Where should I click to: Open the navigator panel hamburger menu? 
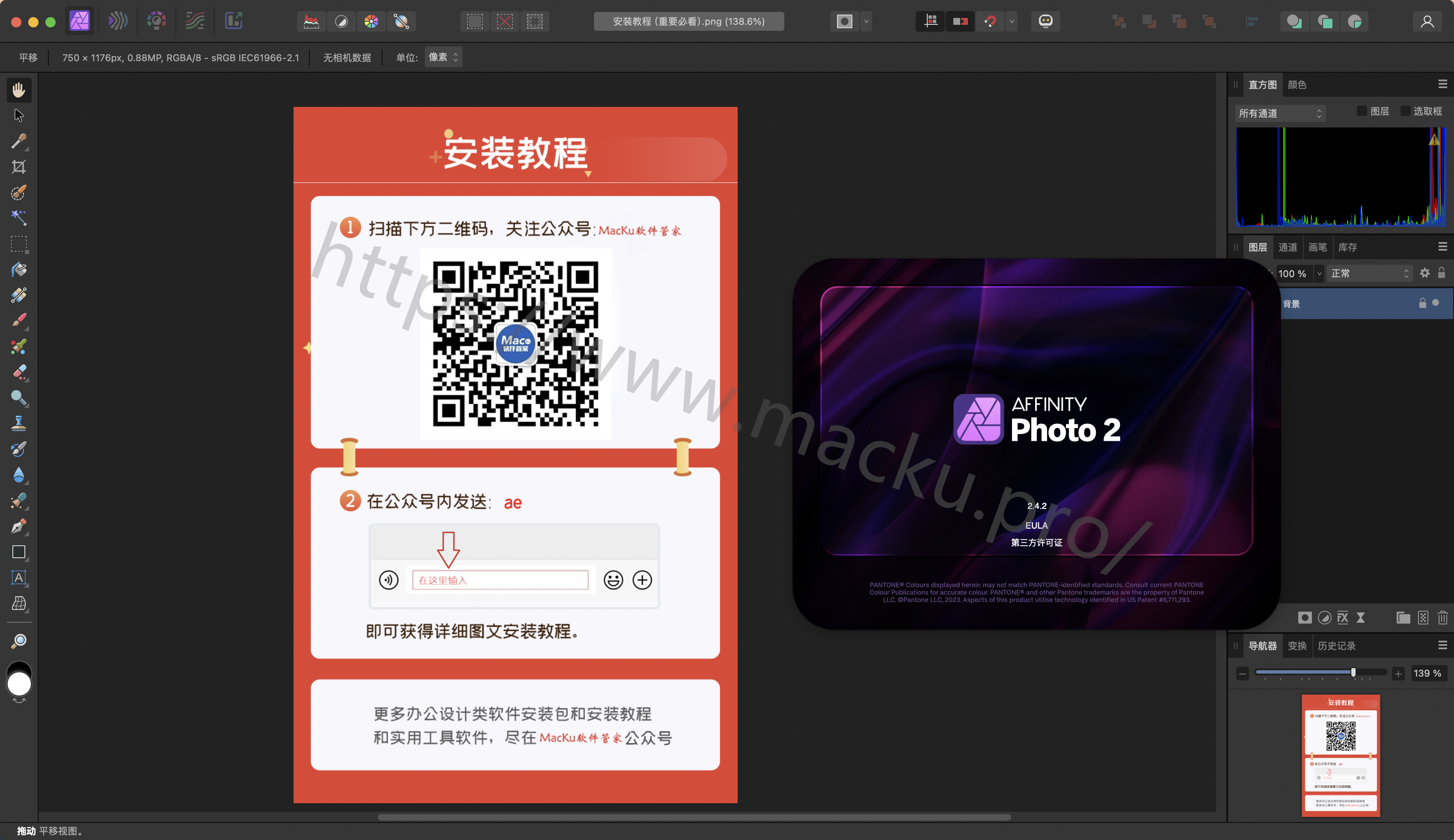[1442, 645]
